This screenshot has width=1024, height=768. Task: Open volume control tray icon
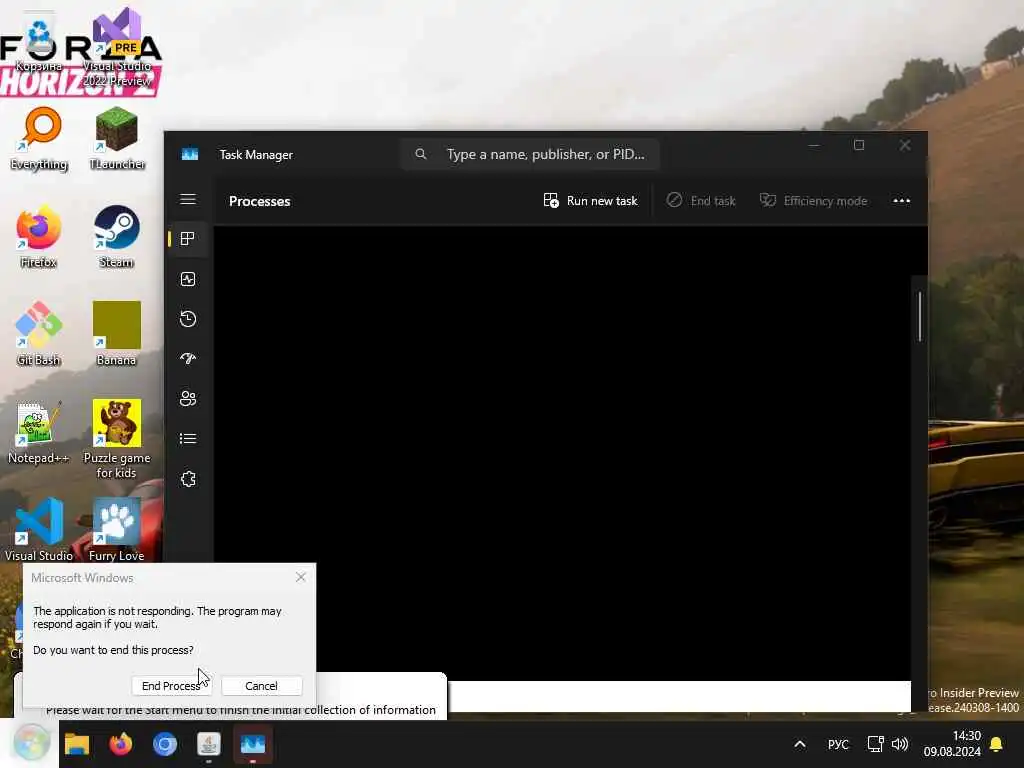(900, 744)
